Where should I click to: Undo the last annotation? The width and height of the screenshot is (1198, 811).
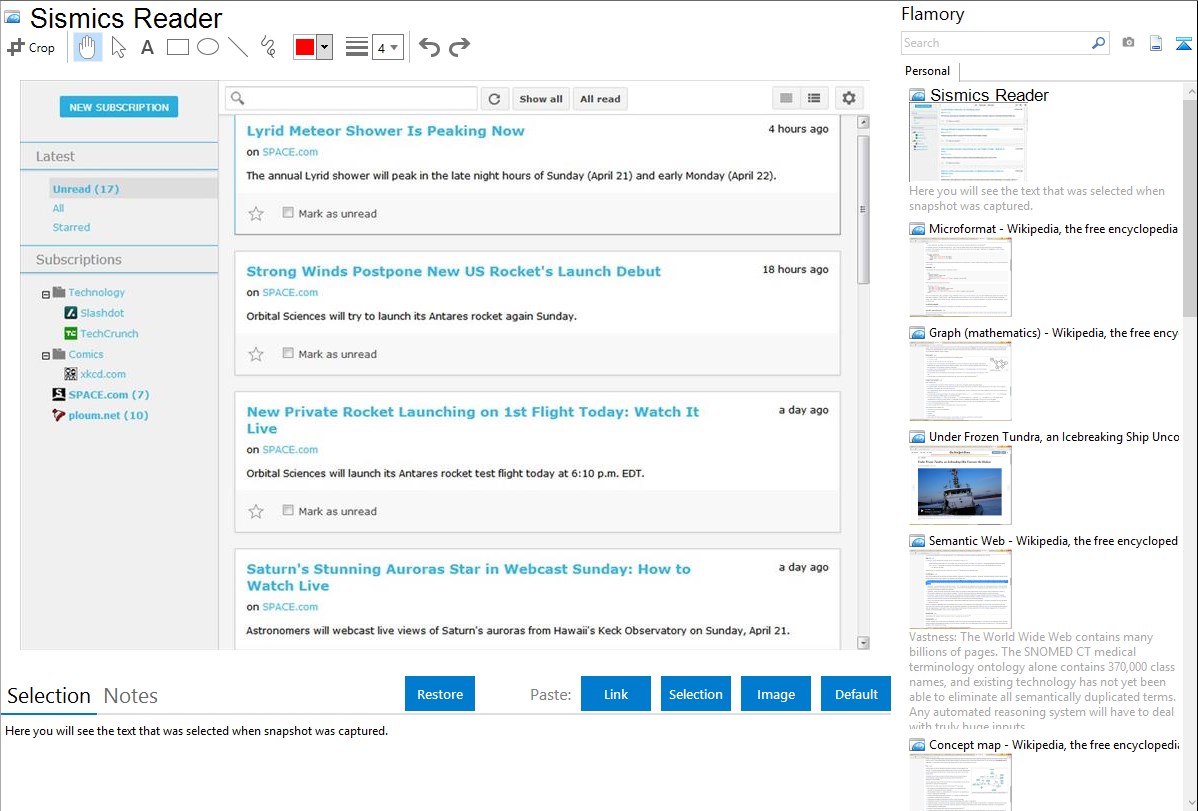(x=429, y=47)
